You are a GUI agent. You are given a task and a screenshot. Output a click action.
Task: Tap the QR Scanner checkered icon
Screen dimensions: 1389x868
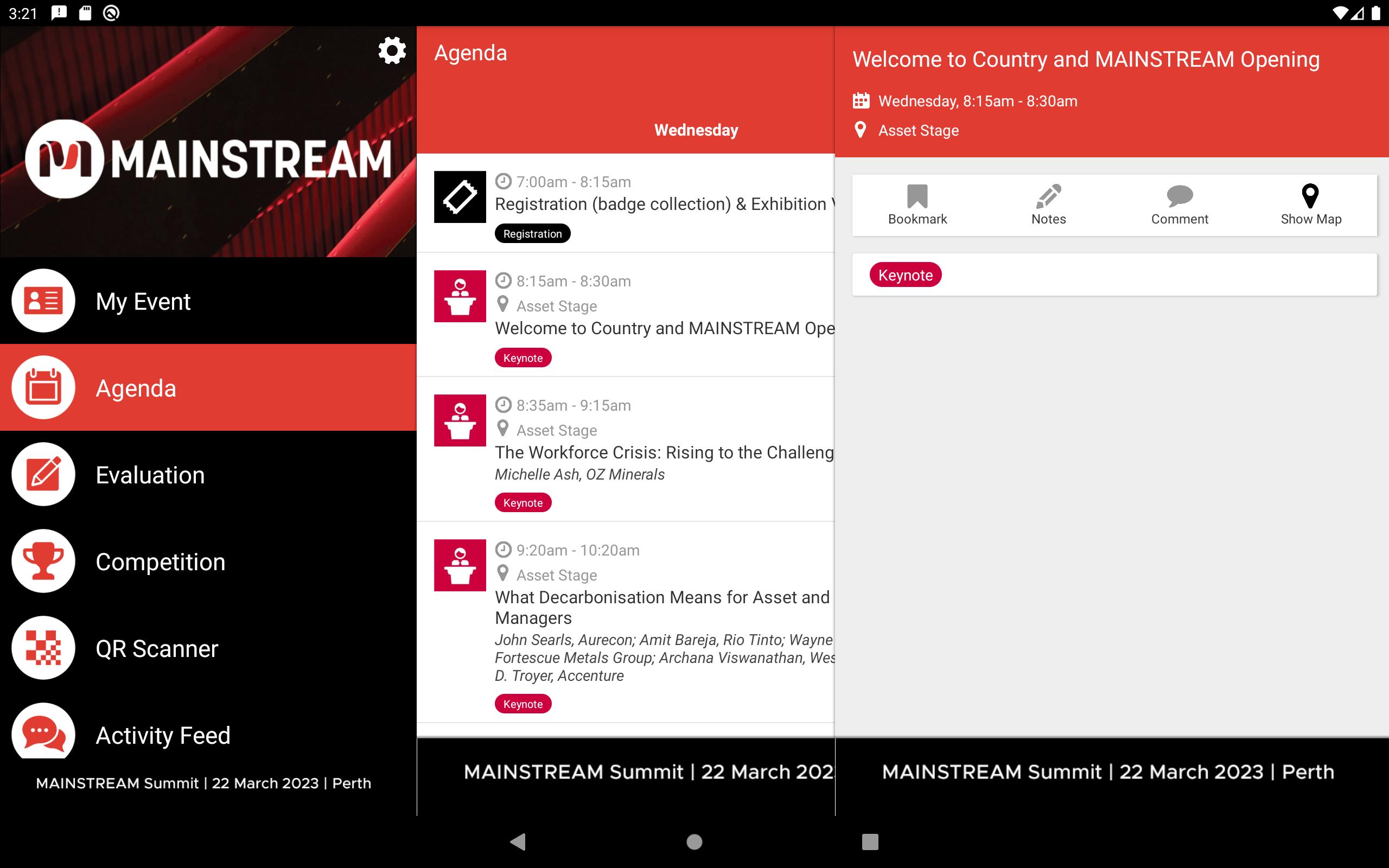pyautogui.click(x=43, y=648)
